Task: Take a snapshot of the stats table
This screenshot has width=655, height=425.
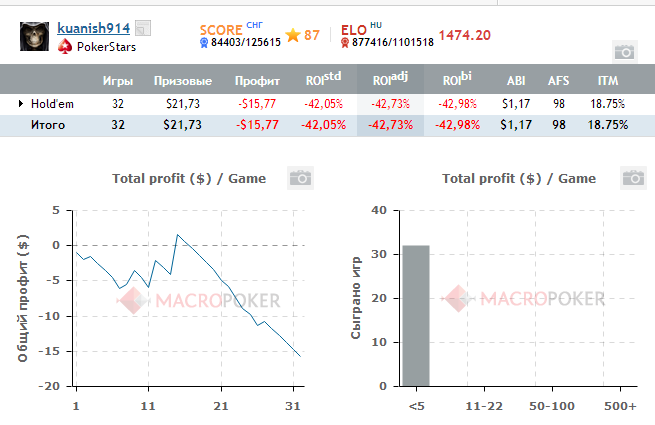Action: pyautogui.click(x=624, y=51)
